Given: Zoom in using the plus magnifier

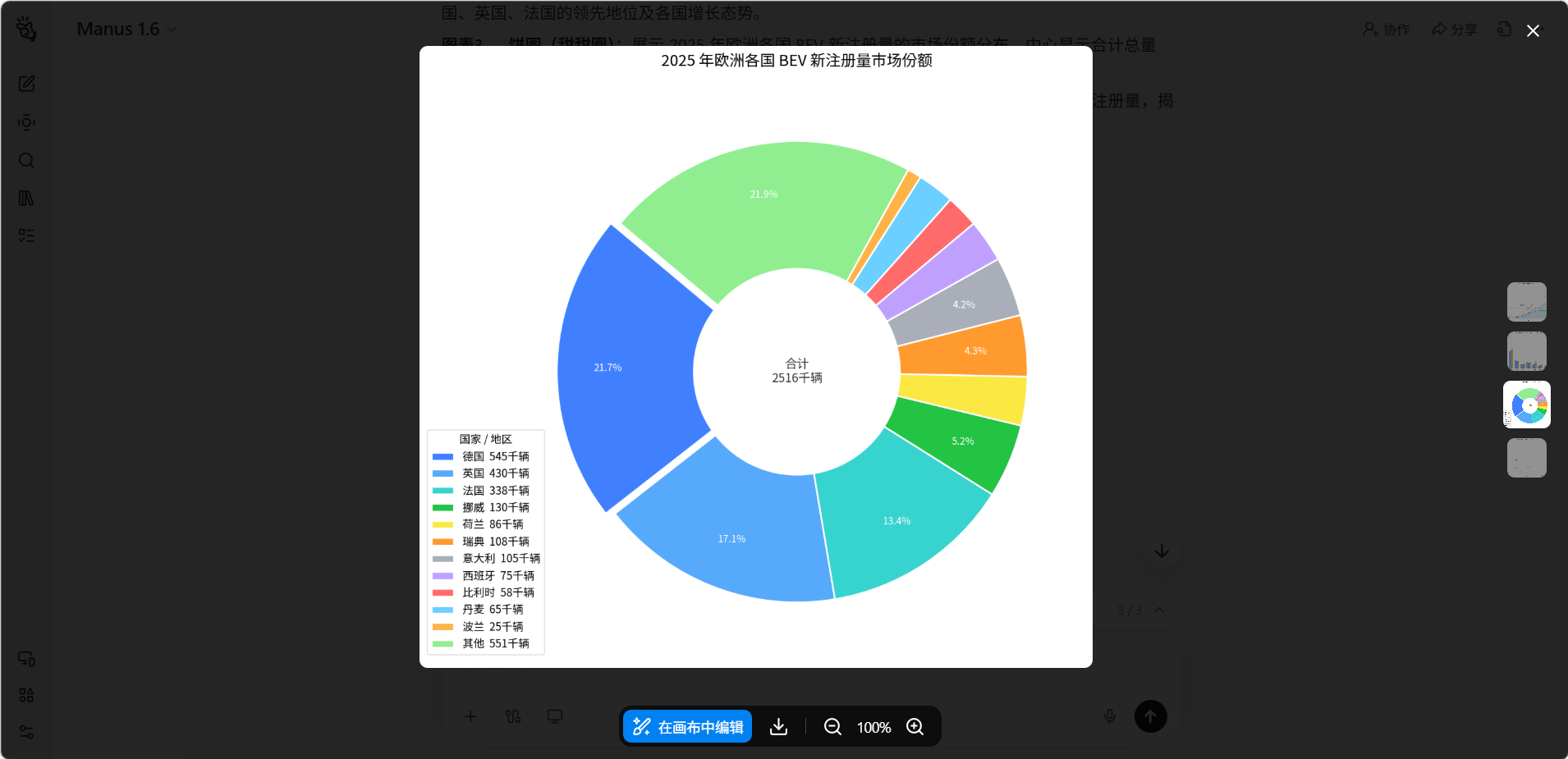Looking at the screenshot, I should pyautogui.click(x=915, y=727).
